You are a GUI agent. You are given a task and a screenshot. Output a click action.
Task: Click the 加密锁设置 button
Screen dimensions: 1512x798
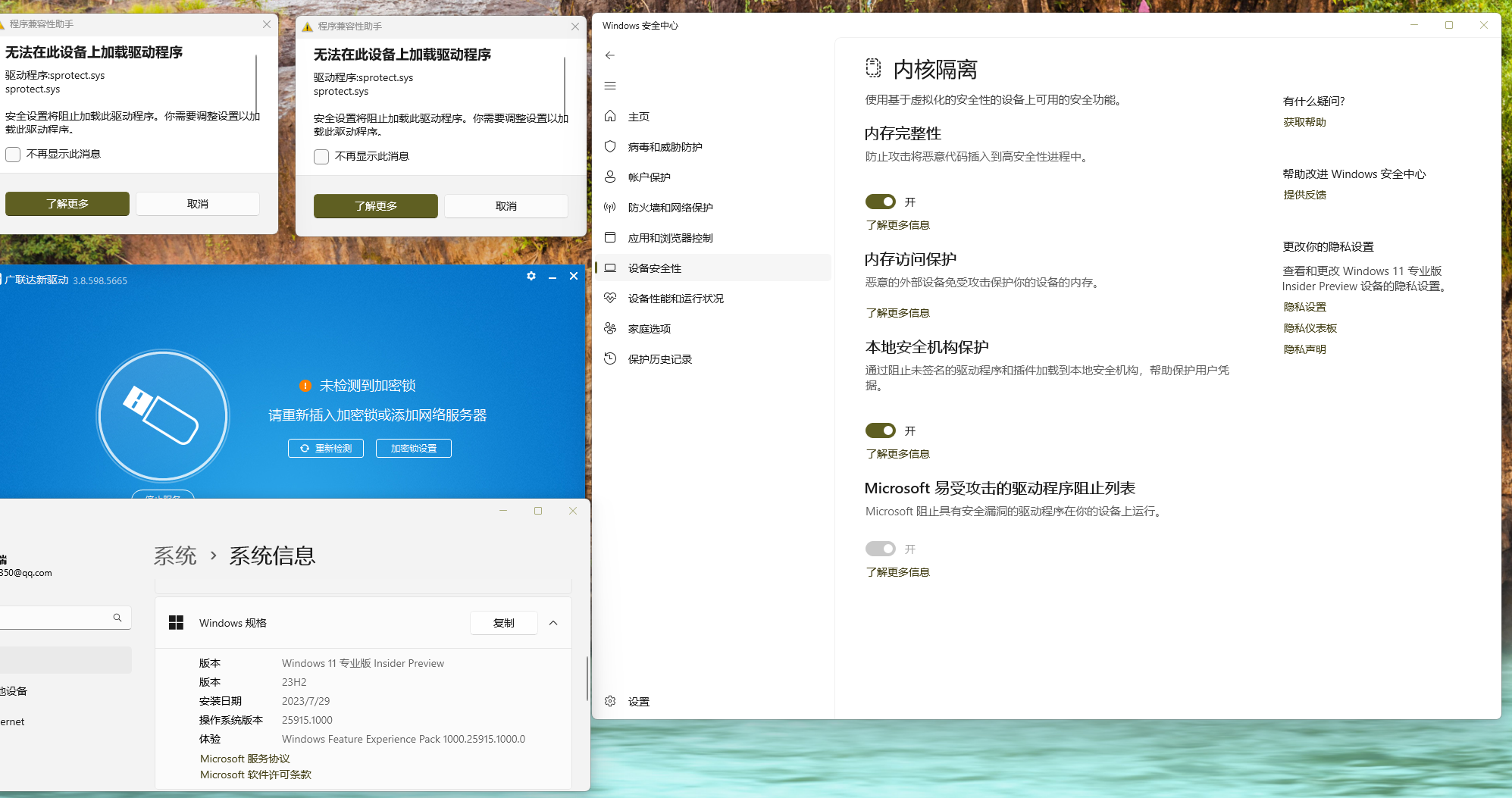coord(414,449)
